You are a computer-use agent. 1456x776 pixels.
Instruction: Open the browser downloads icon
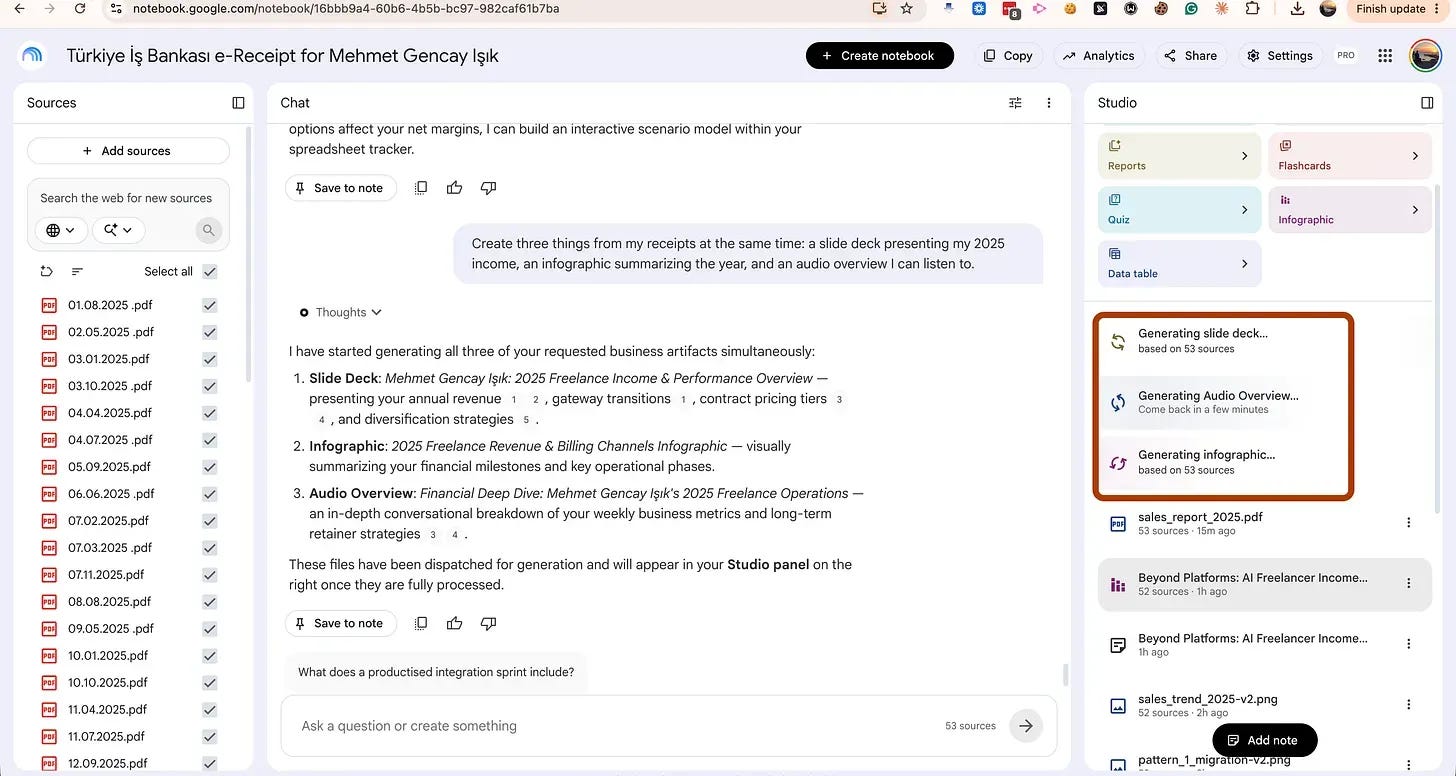[x=1296, y=9]
